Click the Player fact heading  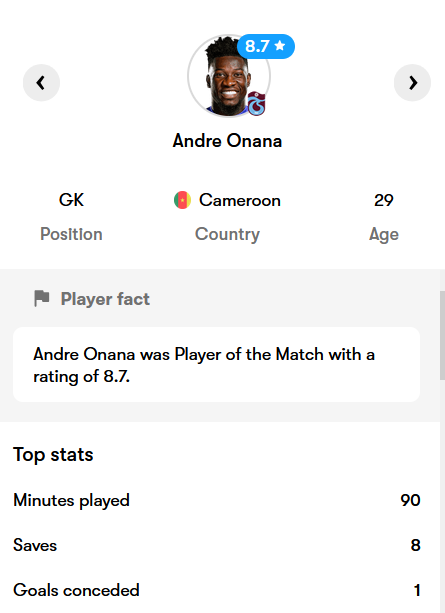pos(105,299)
